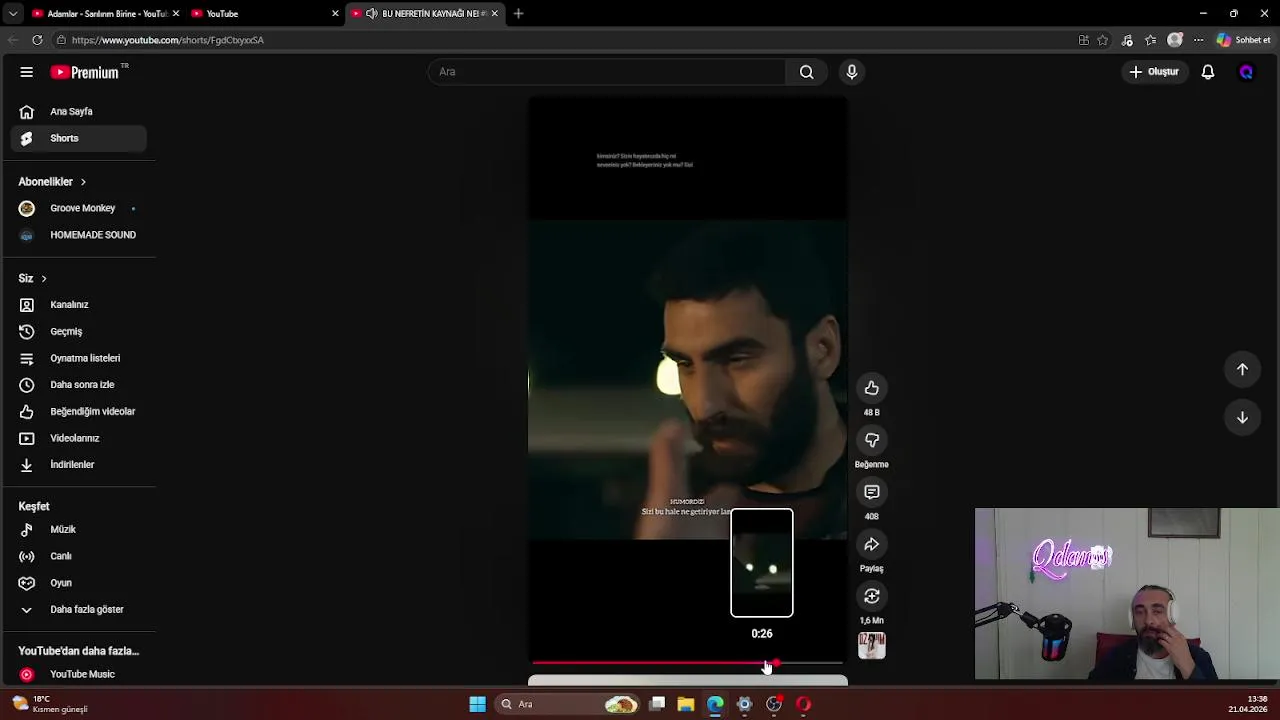Open Opera browser from taskbar
Viewport: 1280px width, 720px height.
[803, 704]
